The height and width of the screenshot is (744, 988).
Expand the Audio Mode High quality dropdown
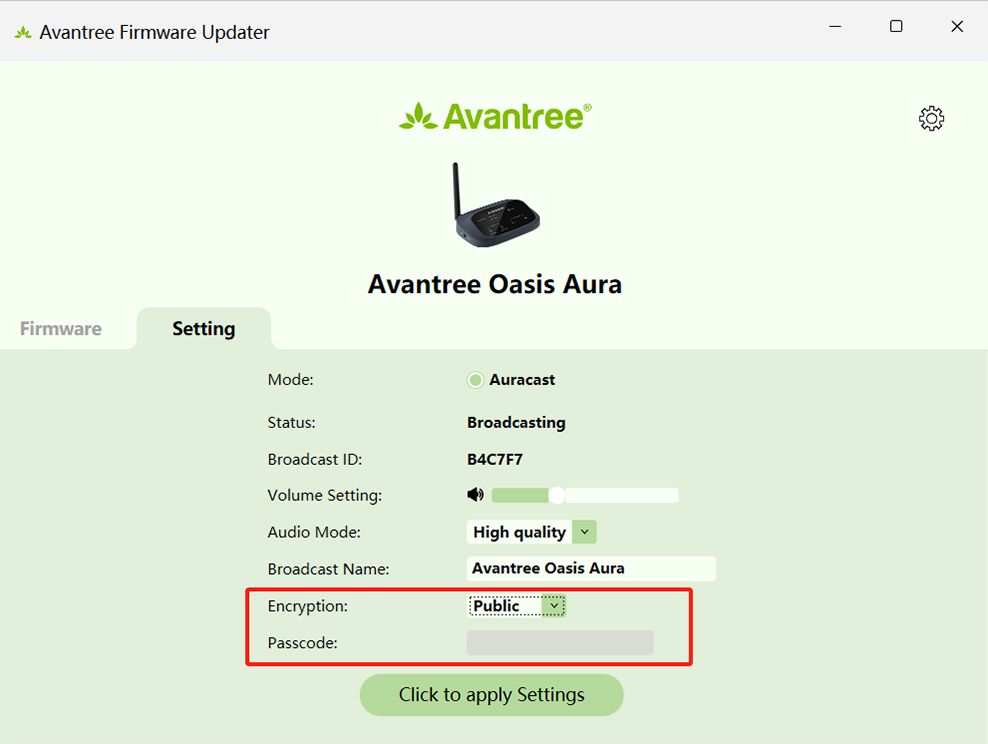[585, 532]
